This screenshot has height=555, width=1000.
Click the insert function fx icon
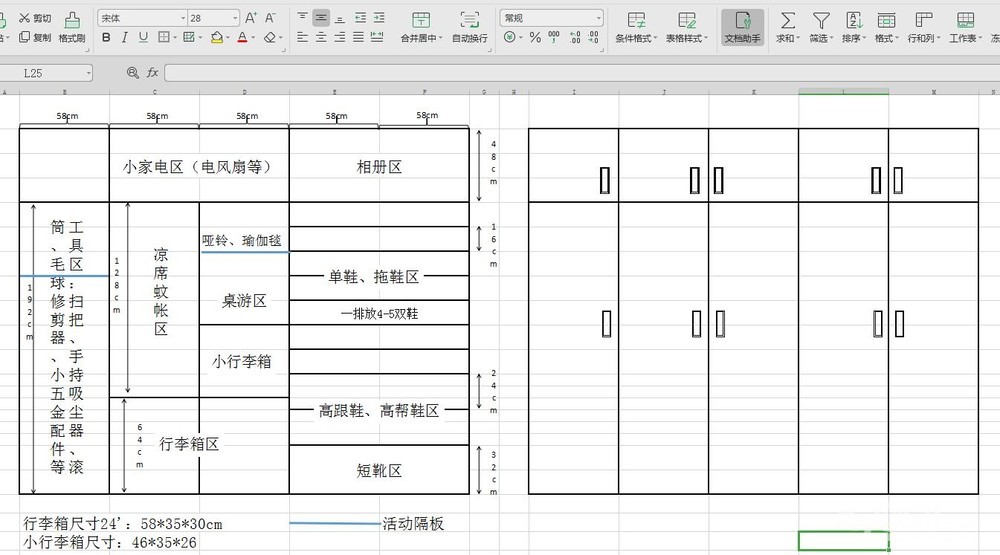[153, 73]
